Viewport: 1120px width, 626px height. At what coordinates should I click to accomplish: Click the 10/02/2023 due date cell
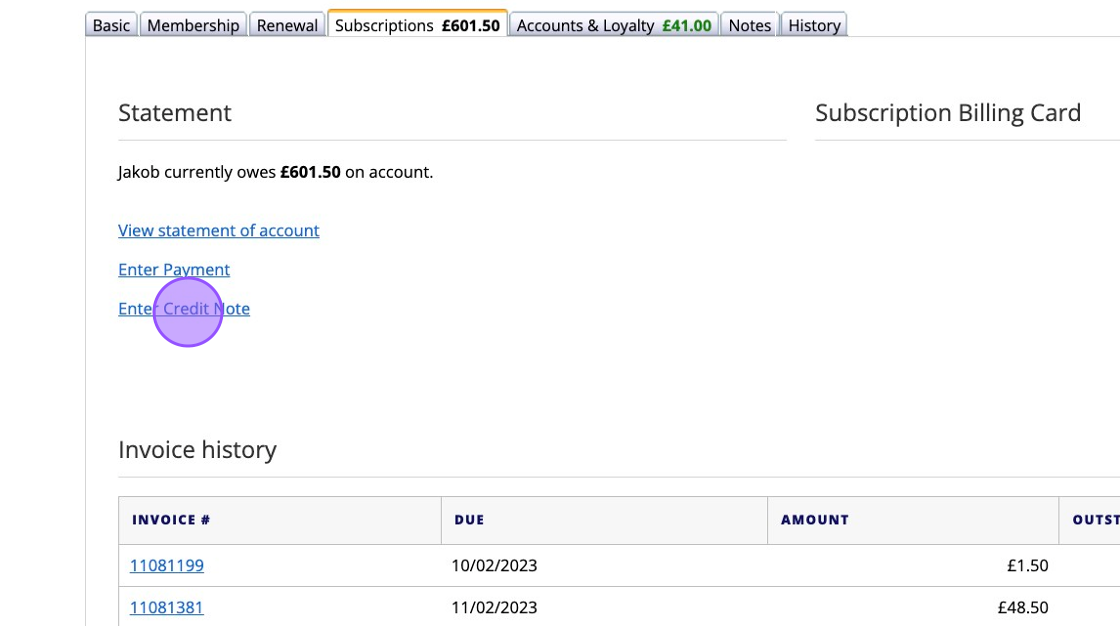tap(494, 565)
